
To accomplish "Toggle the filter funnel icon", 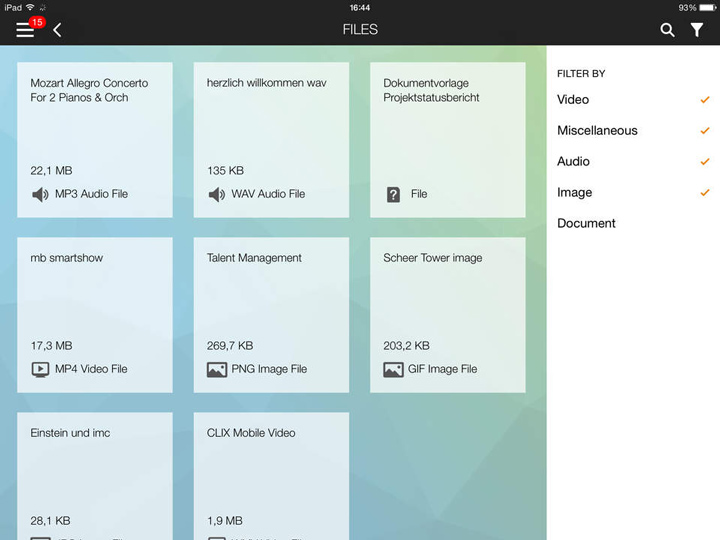I will 697,30.
